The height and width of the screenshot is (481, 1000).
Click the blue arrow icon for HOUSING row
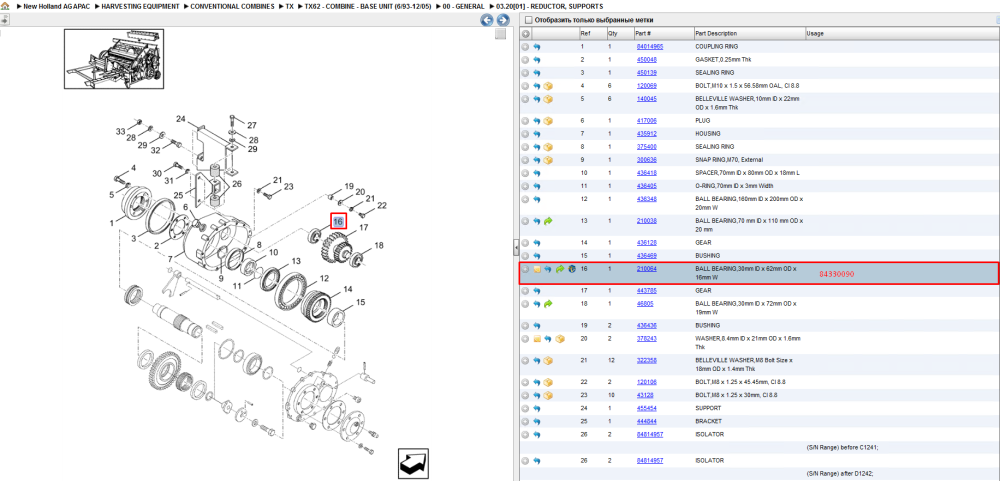(x=537, y=133)
